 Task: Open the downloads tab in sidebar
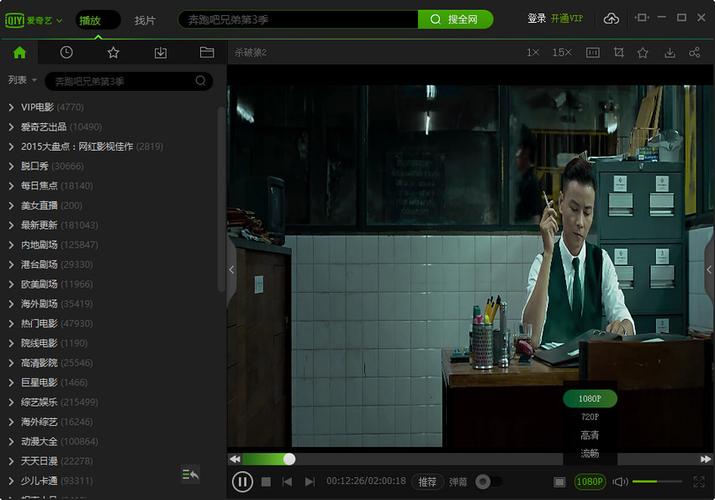161,53
